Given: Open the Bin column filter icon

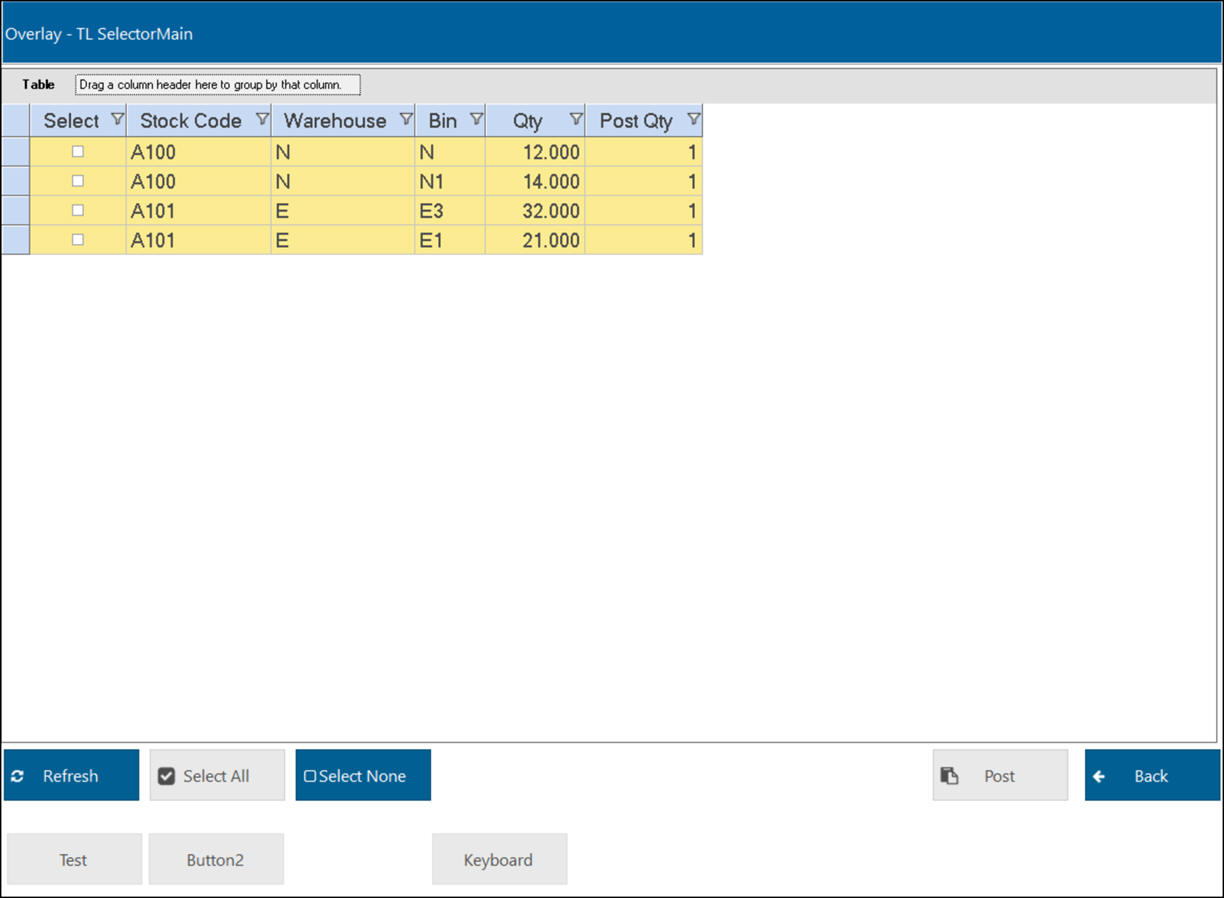Looking at the screenshot, I should [476, 119].
